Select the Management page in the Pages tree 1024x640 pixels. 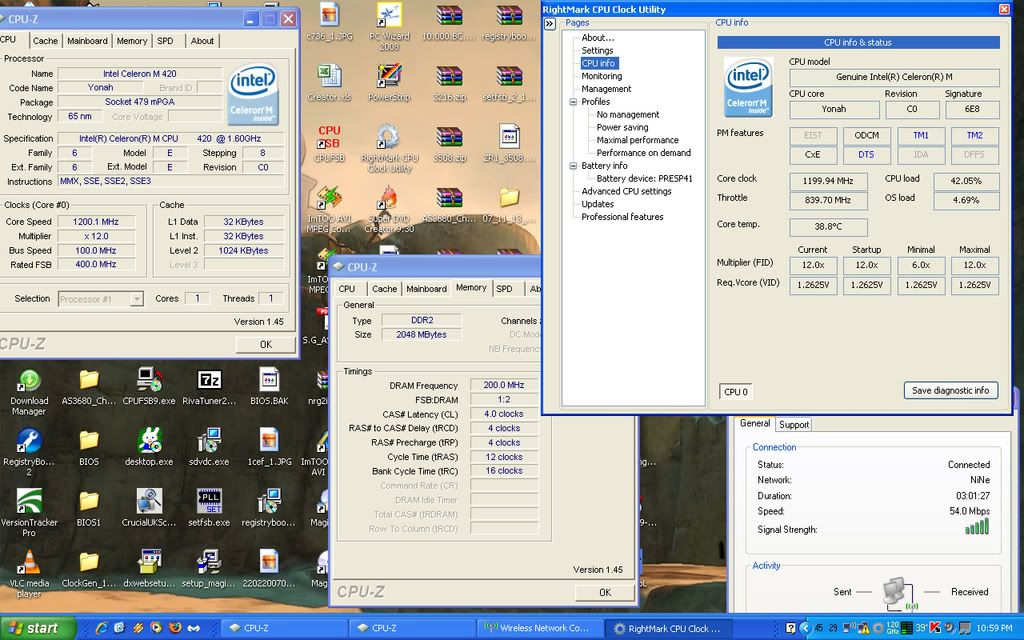click(x=606, y=89)
